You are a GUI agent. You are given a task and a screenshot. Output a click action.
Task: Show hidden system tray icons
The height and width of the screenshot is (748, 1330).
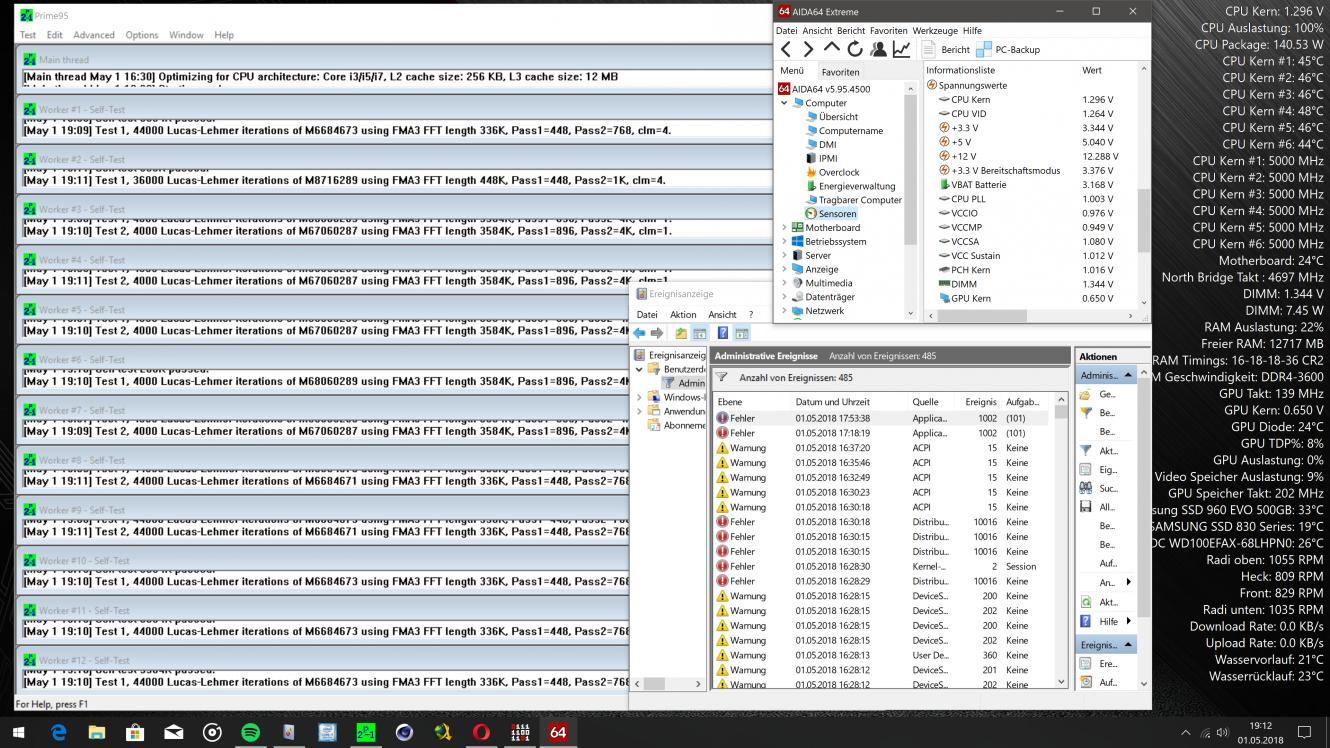[1186, 732]
